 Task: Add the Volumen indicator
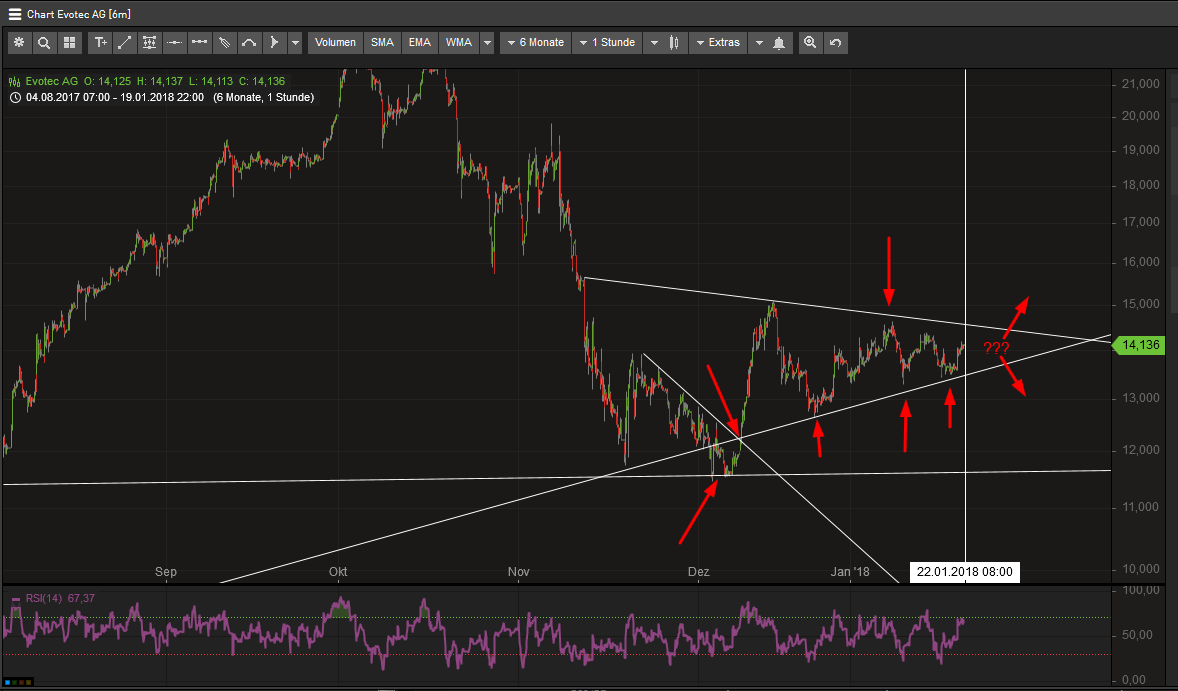tap(336, 43)
